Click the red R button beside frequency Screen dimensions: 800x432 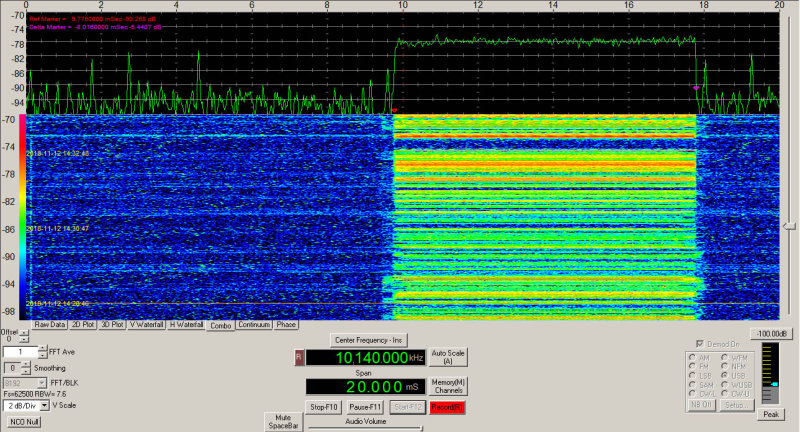[x=299, y=358]
